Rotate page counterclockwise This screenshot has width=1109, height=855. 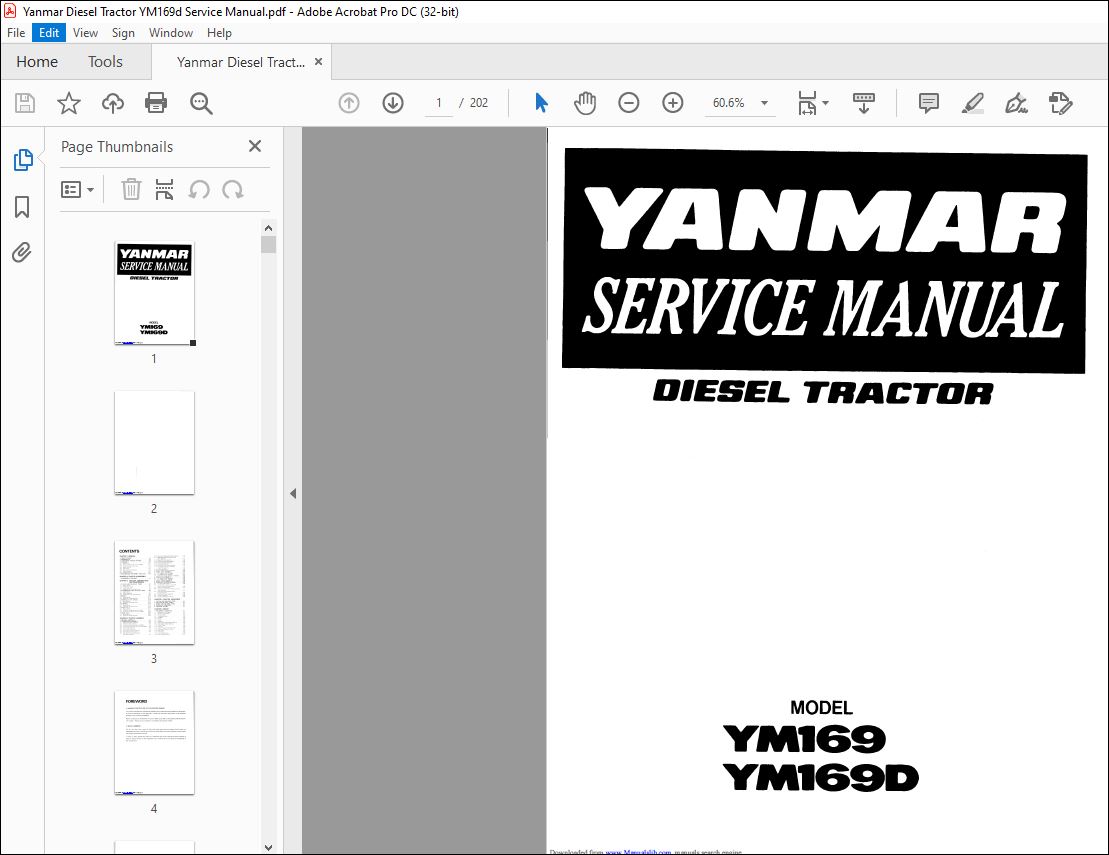199,190
